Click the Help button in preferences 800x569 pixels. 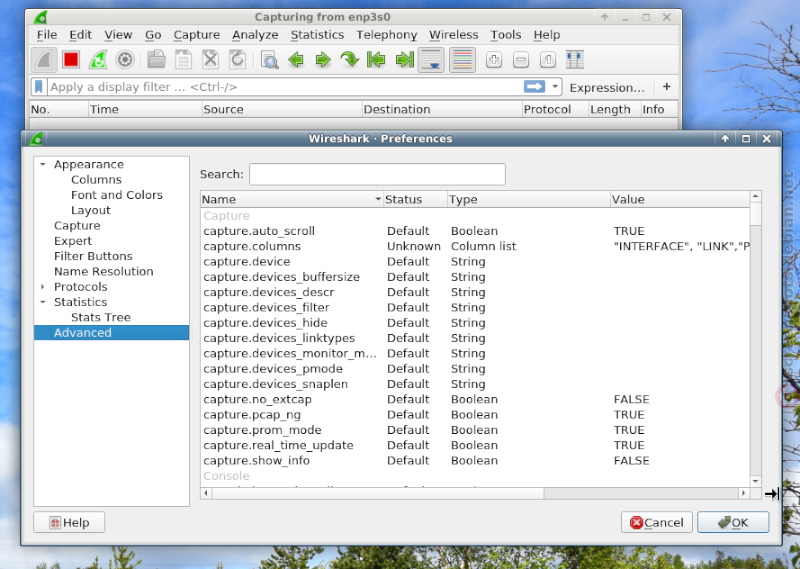coord(69,523)
